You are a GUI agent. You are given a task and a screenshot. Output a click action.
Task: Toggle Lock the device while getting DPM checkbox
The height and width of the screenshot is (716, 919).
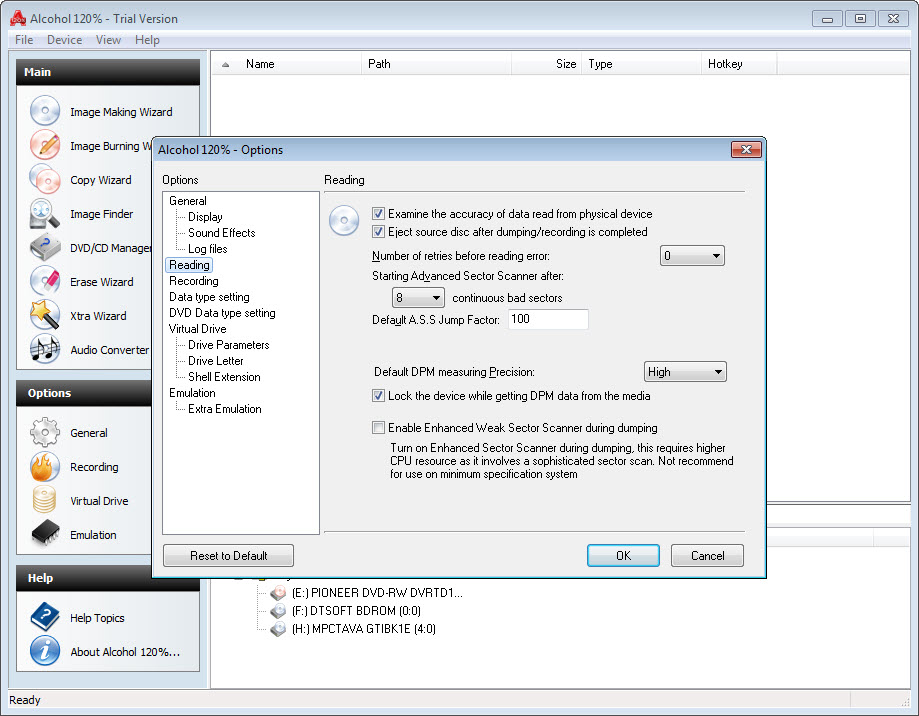point(379,396)
